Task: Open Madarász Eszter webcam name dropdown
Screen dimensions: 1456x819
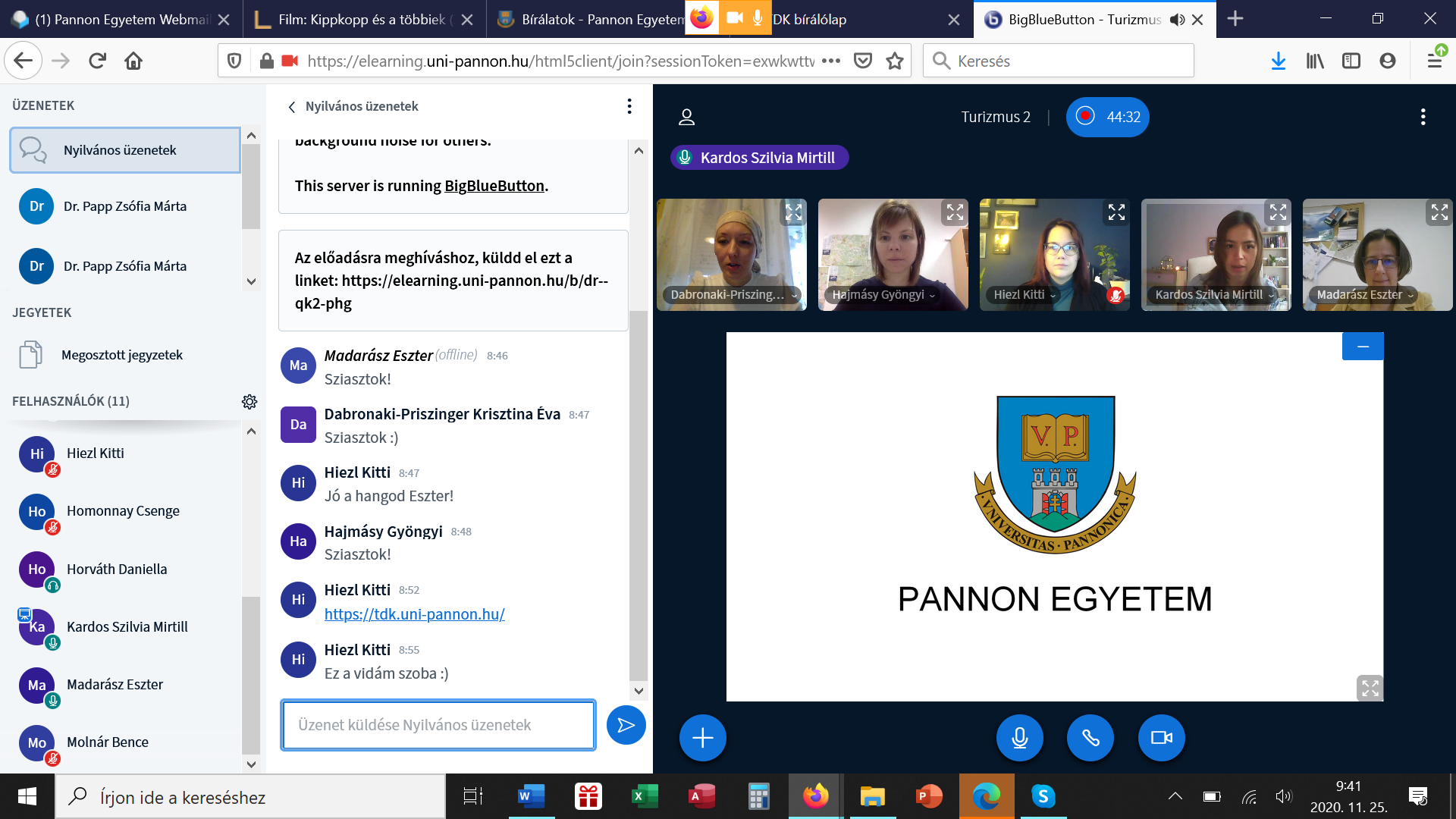Action: [x=1365, y=295]
